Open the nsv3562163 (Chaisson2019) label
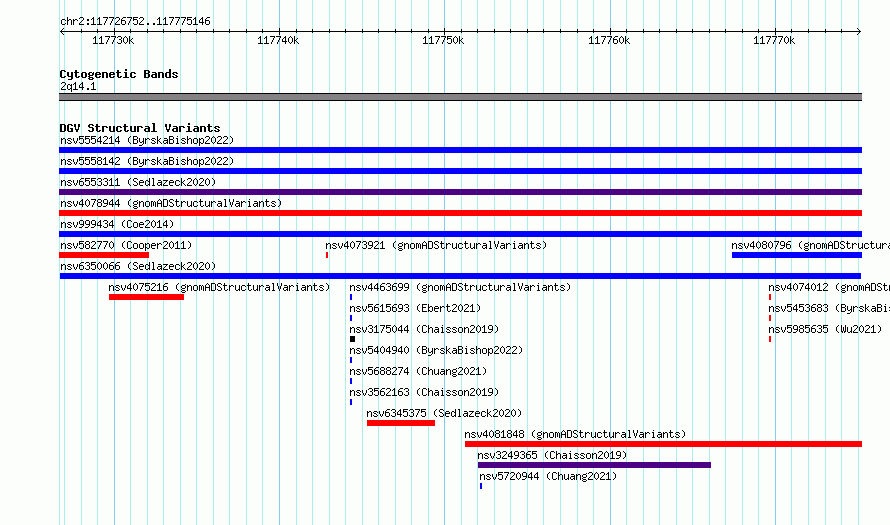890x525 pixels. point(424,392)
